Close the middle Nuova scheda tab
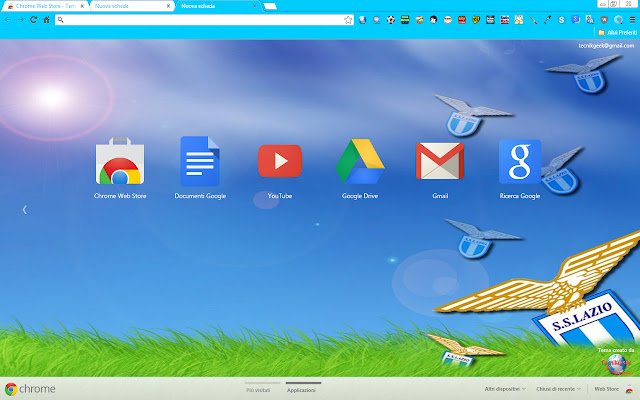The height and width of the screenshot is (400, 640). 169,6
